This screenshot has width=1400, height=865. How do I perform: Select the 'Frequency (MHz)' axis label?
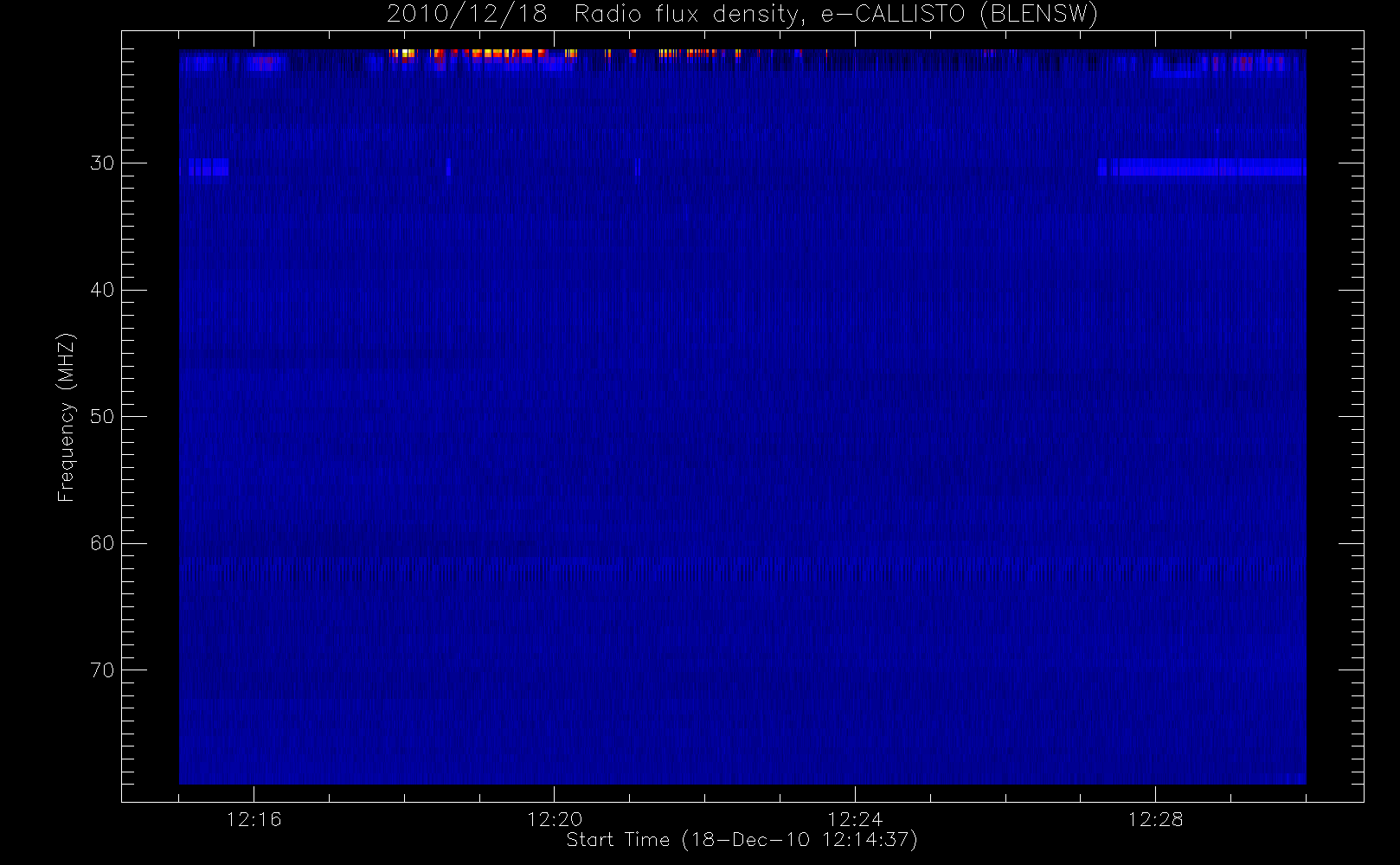(x=66, y=417)
